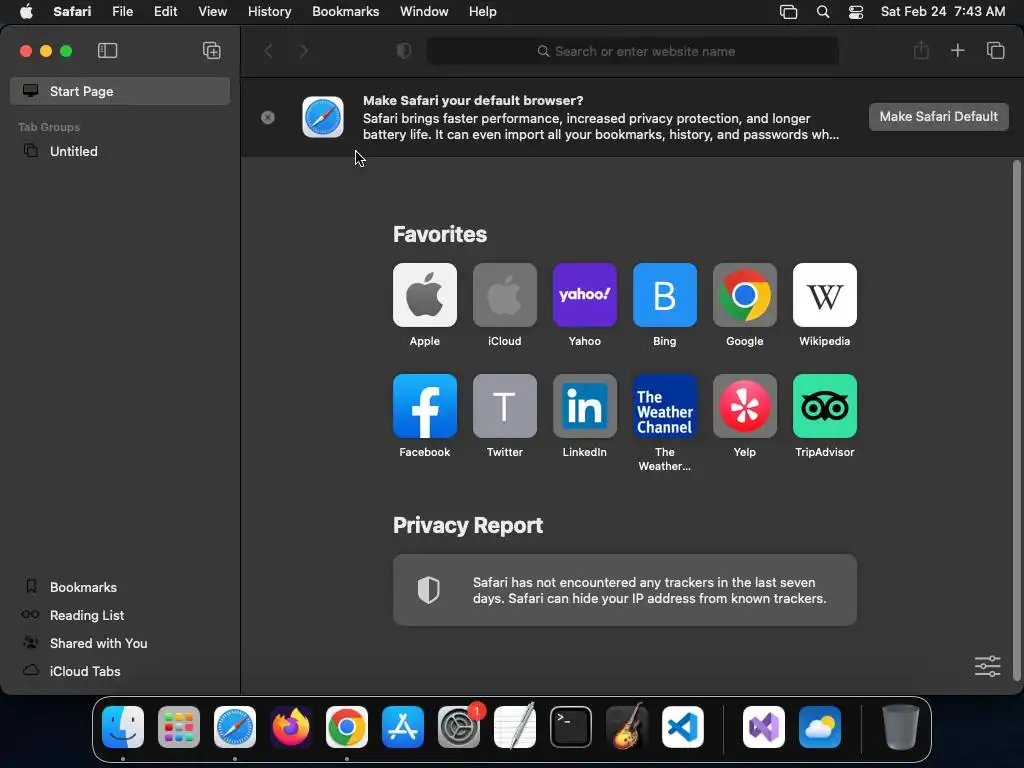
Task: Open Bookmarks in sidebar
Action: coord(120,587)
